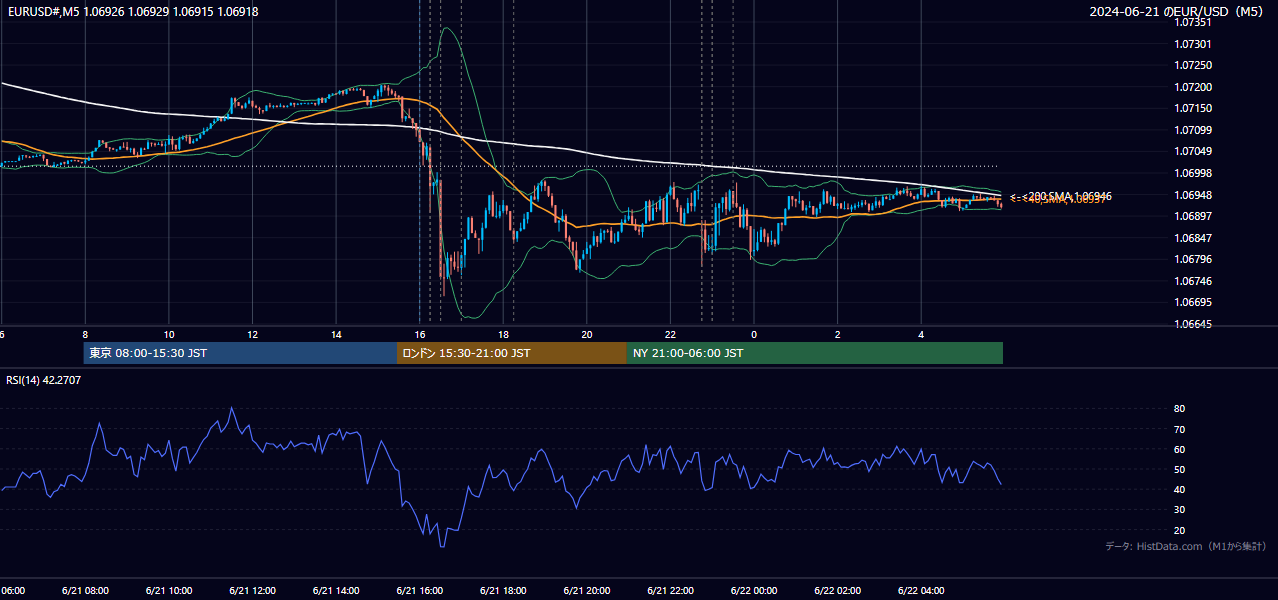This screenshot has height=600, width=1278.
Task: Click the 6/21 10:00 date label
Action: pyautogui.click(x=169, y=590)
